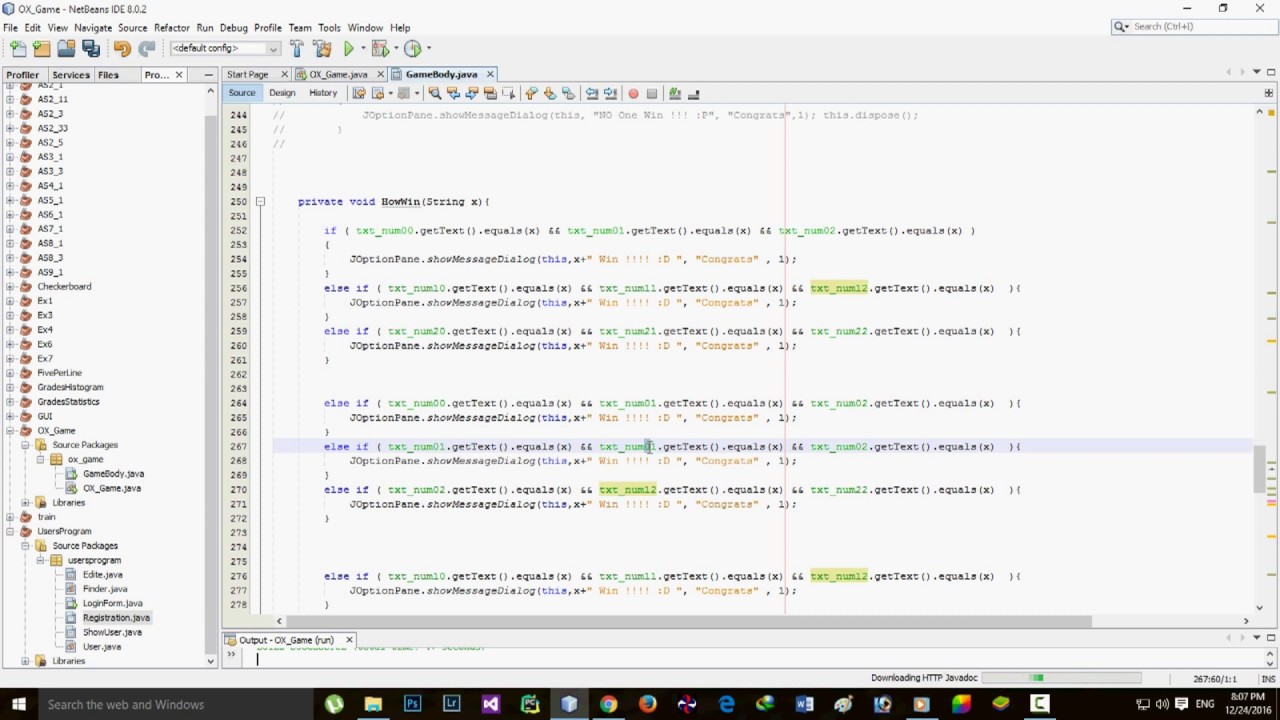Show the History view button
The image size is (1280, 720).
pos(323,93)
